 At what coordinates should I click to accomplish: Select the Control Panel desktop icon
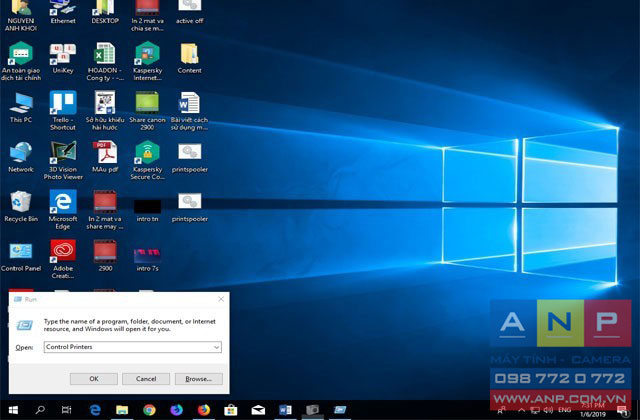pos(21,256)
